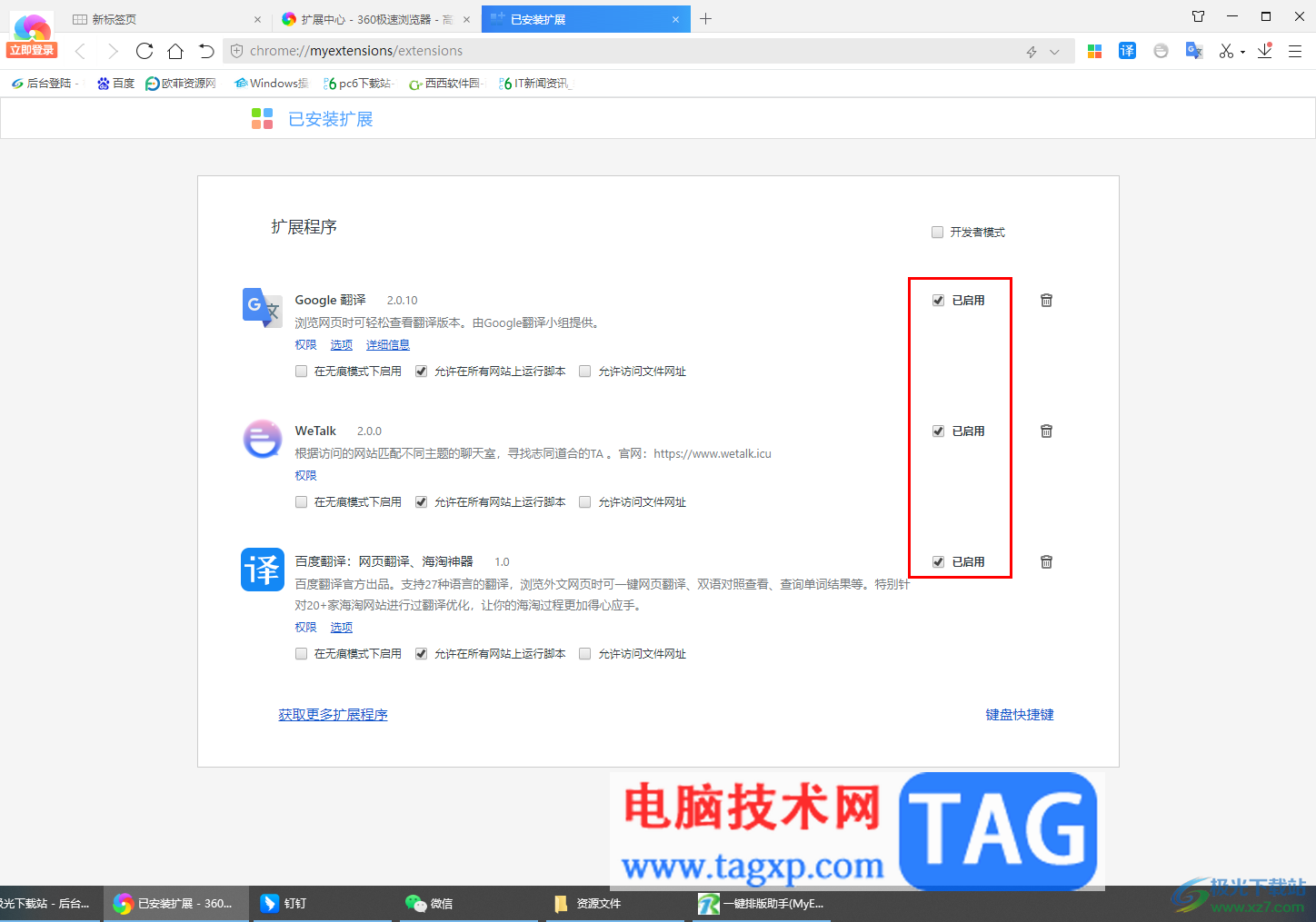This screenshot has width=1316, height=922.
Task: Disable the WeTalk extension 已启用 checkbox
Action: pos(938,431)
